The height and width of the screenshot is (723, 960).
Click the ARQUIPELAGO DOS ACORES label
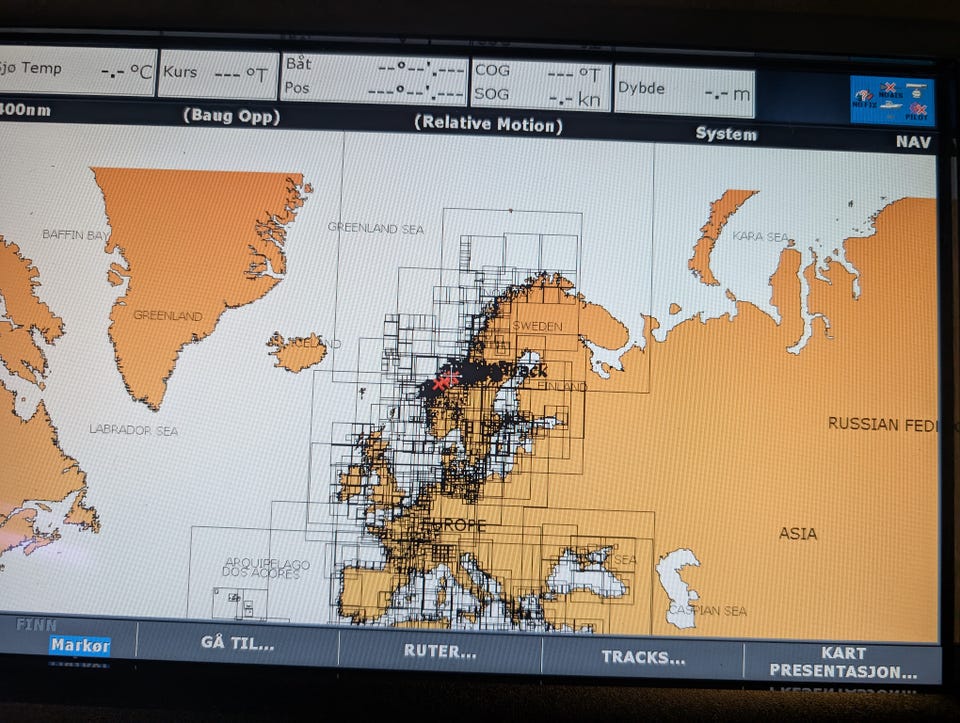[266, 568]
